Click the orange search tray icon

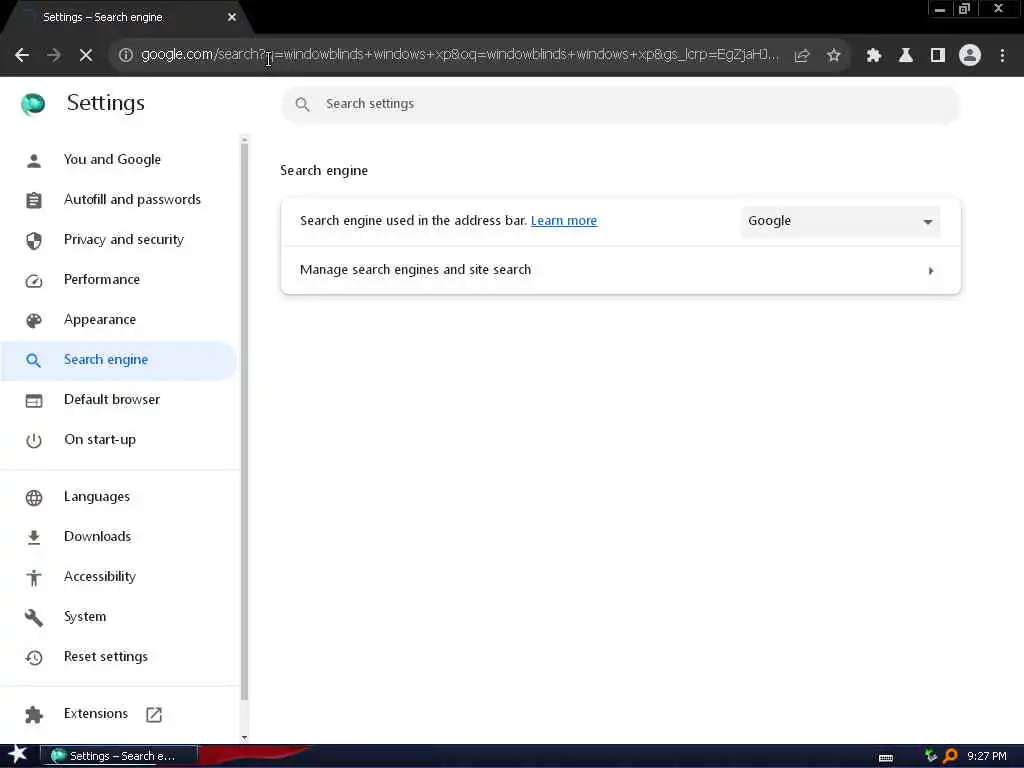click(x=950, y=756)
